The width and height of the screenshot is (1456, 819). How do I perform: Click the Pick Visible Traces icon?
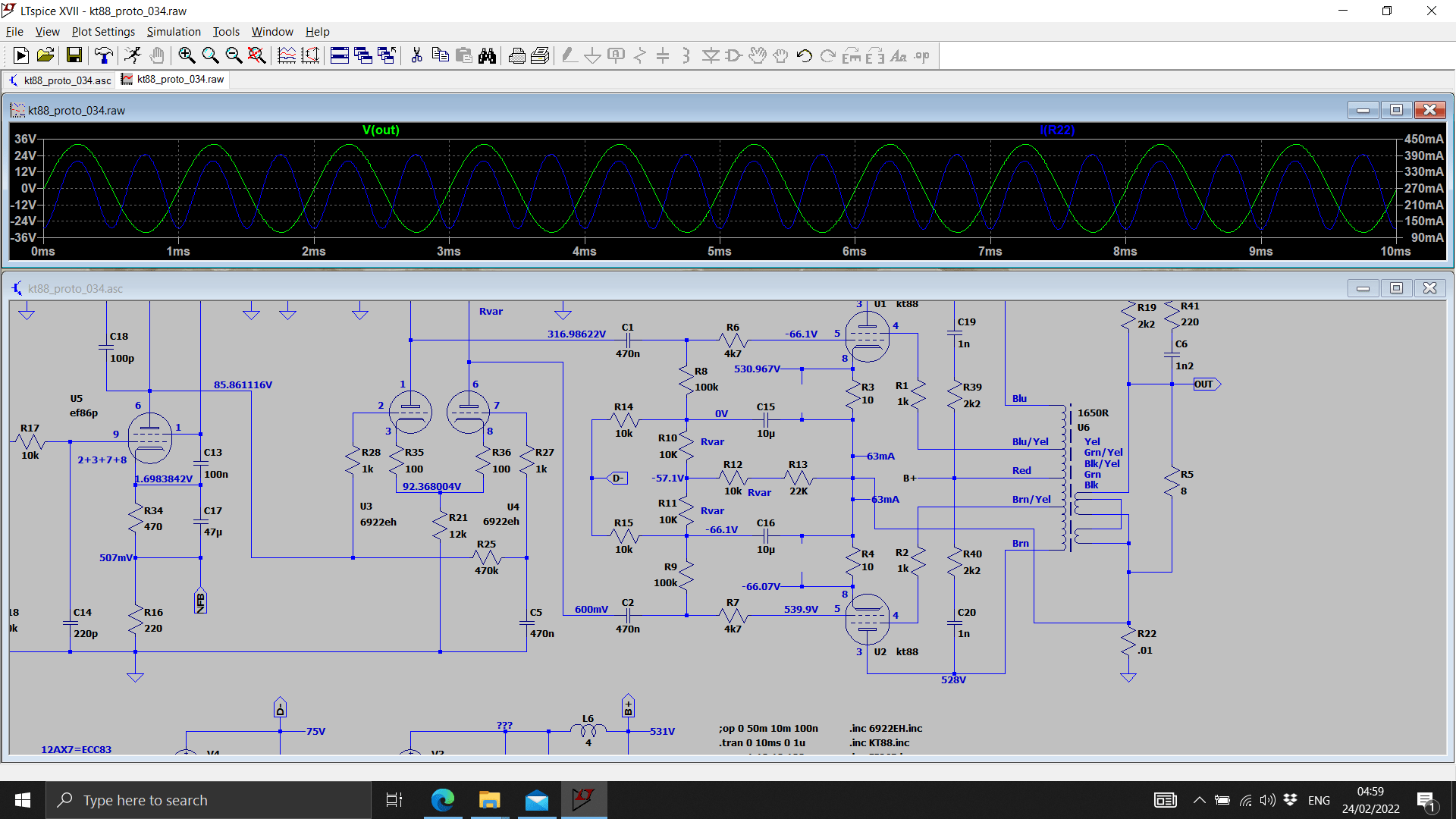click(310, 55)
